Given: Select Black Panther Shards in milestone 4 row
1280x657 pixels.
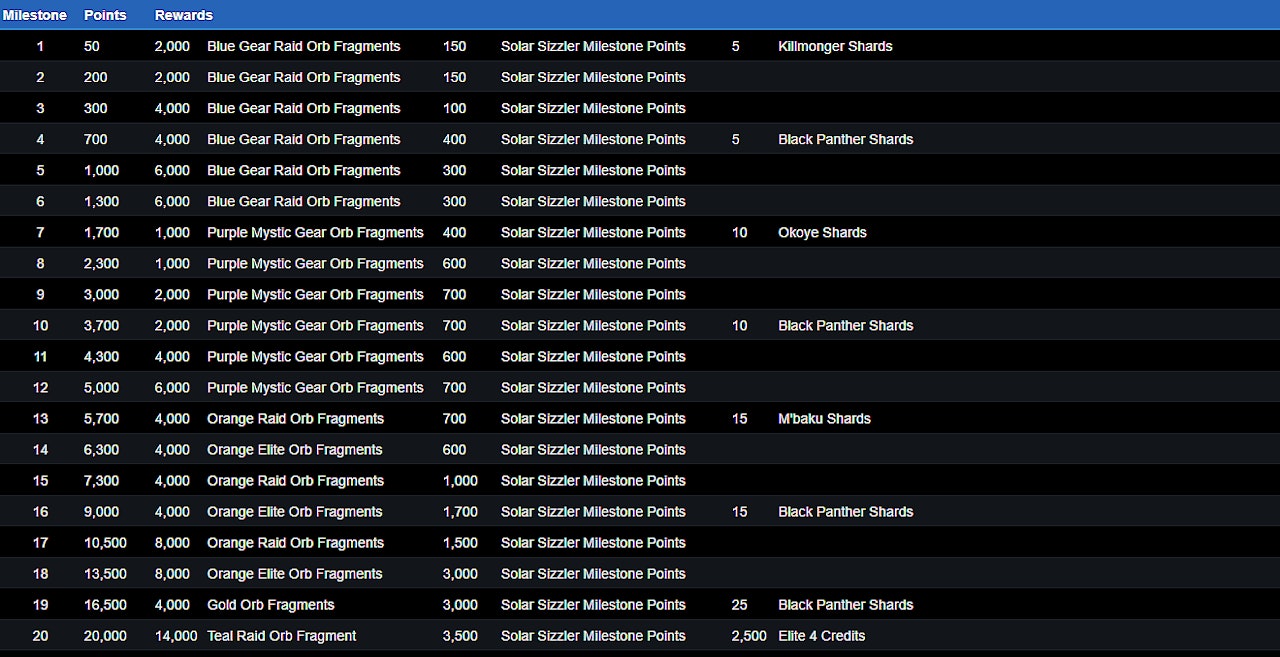Looking at the screenshot, I should 845,139.
